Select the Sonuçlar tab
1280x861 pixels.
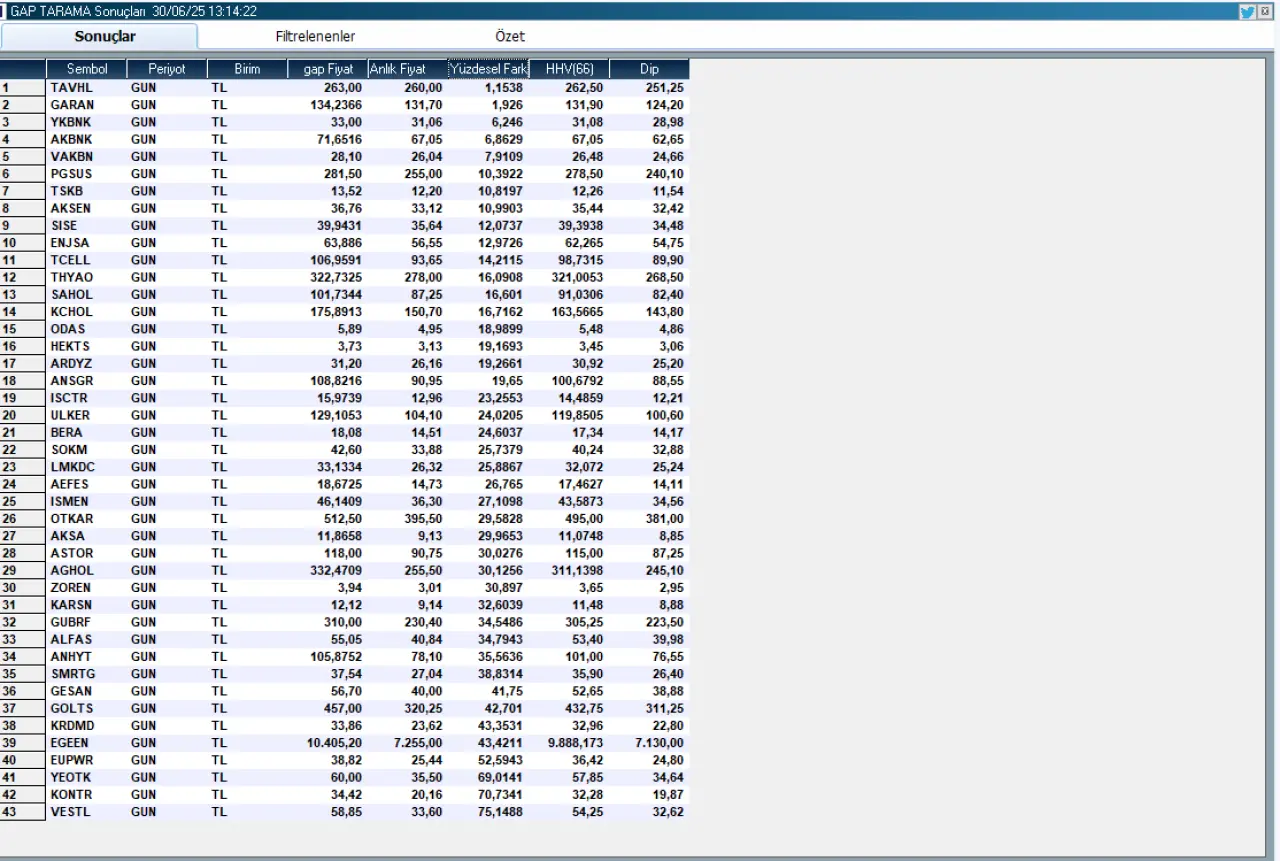pos(105,36)
